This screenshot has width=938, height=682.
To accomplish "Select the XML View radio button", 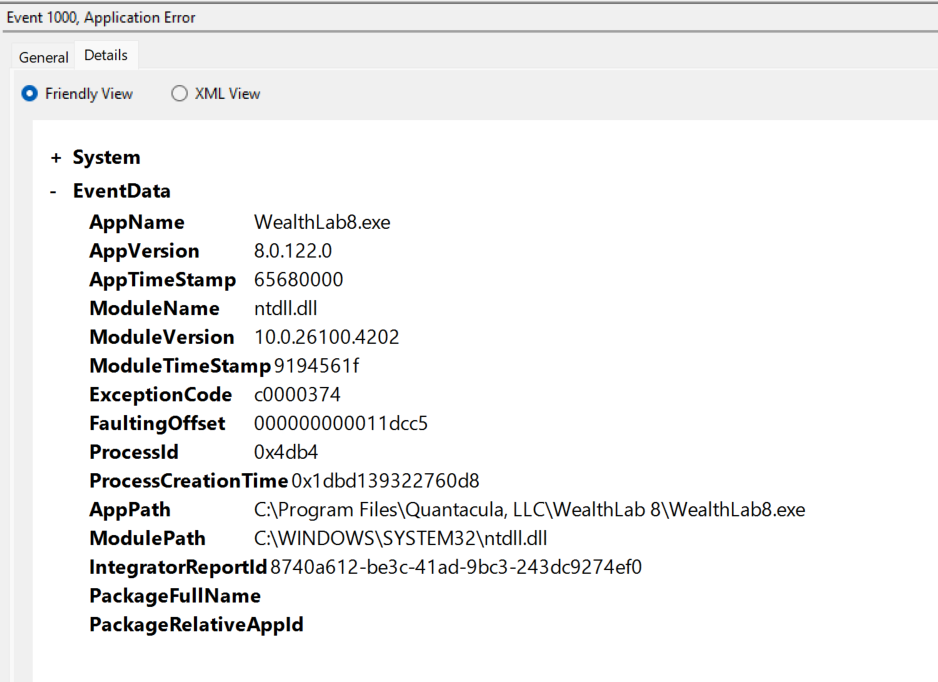I will click(x=180, y=94).
